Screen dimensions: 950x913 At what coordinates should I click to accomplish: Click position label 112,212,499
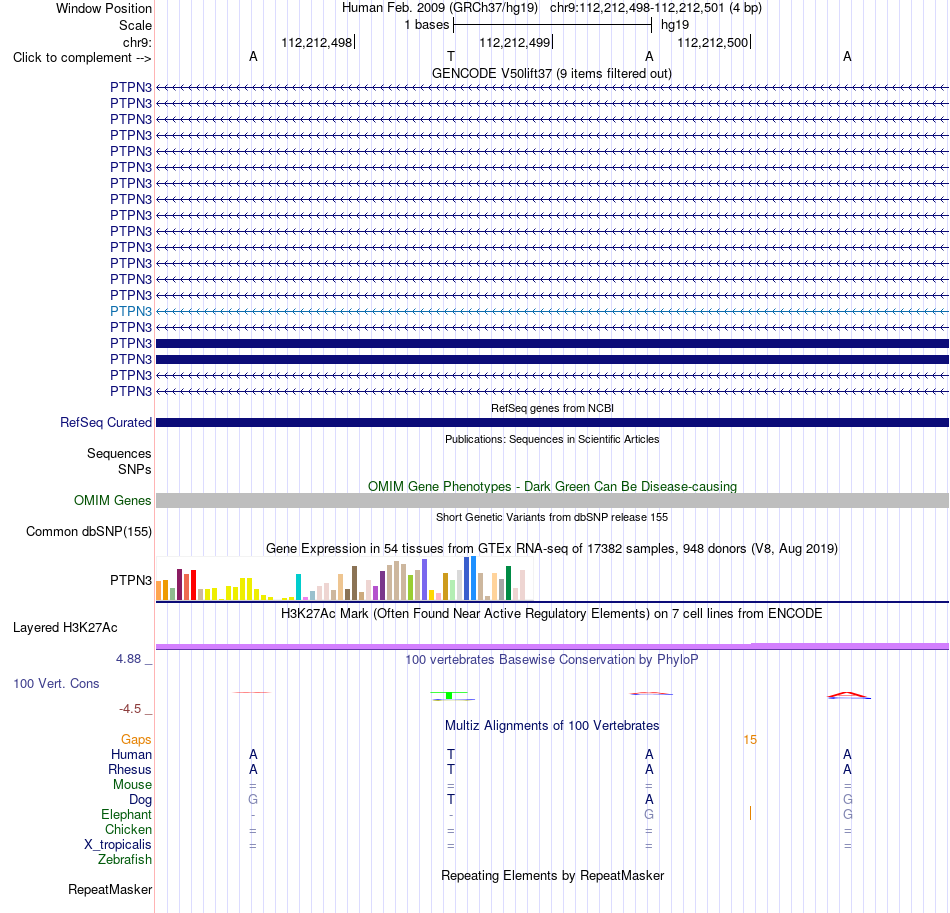pos(514,42)
